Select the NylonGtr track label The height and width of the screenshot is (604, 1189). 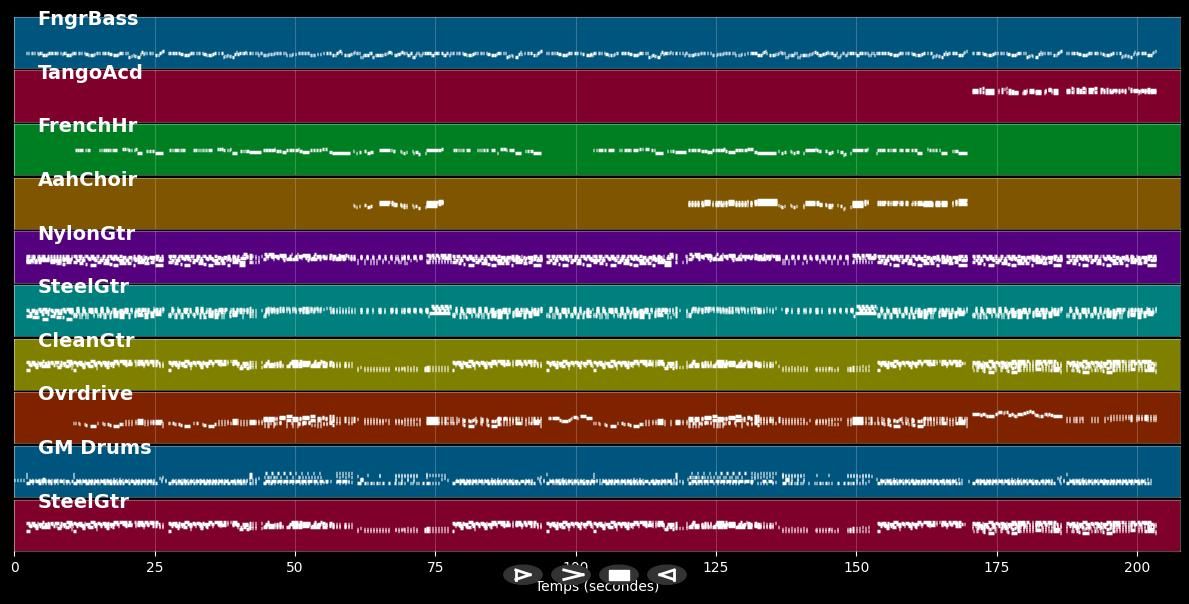(x=86, y=234)
